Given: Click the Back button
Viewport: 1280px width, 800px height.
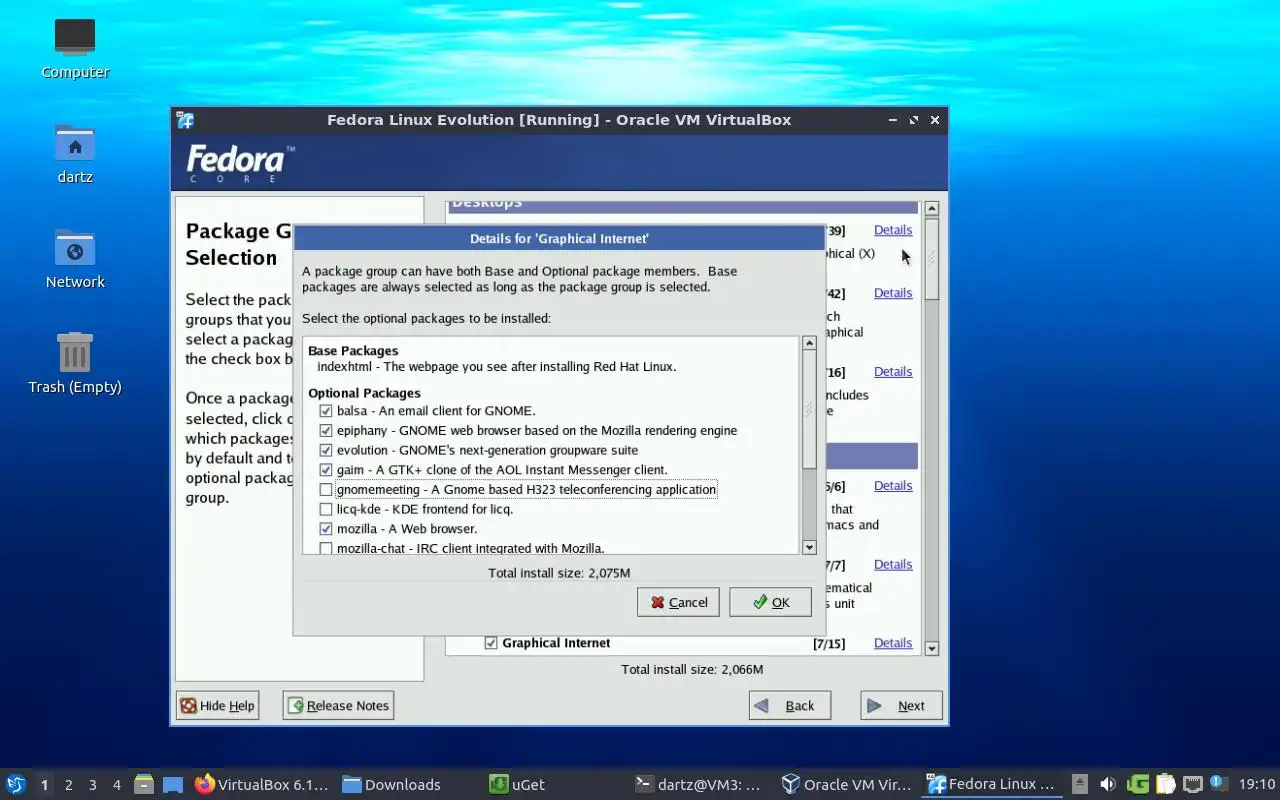Looking at the screenshot, I should coord(790,705).
